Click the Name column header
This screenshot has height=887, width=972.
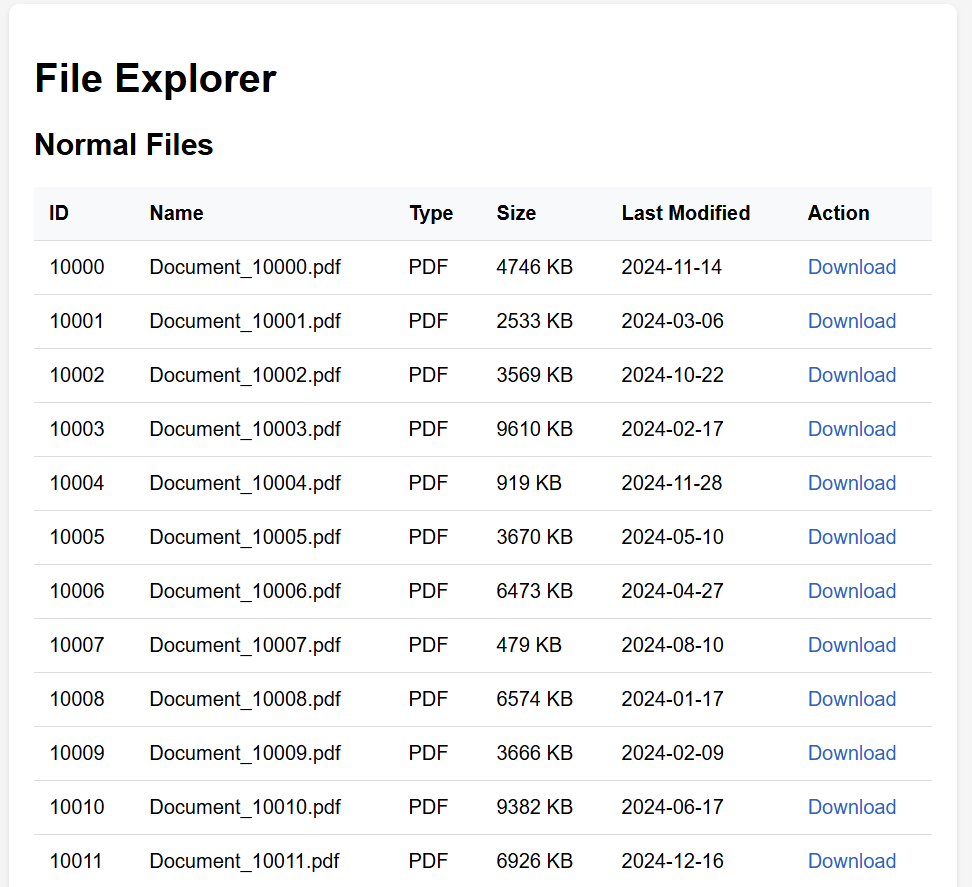coord(177,213)
